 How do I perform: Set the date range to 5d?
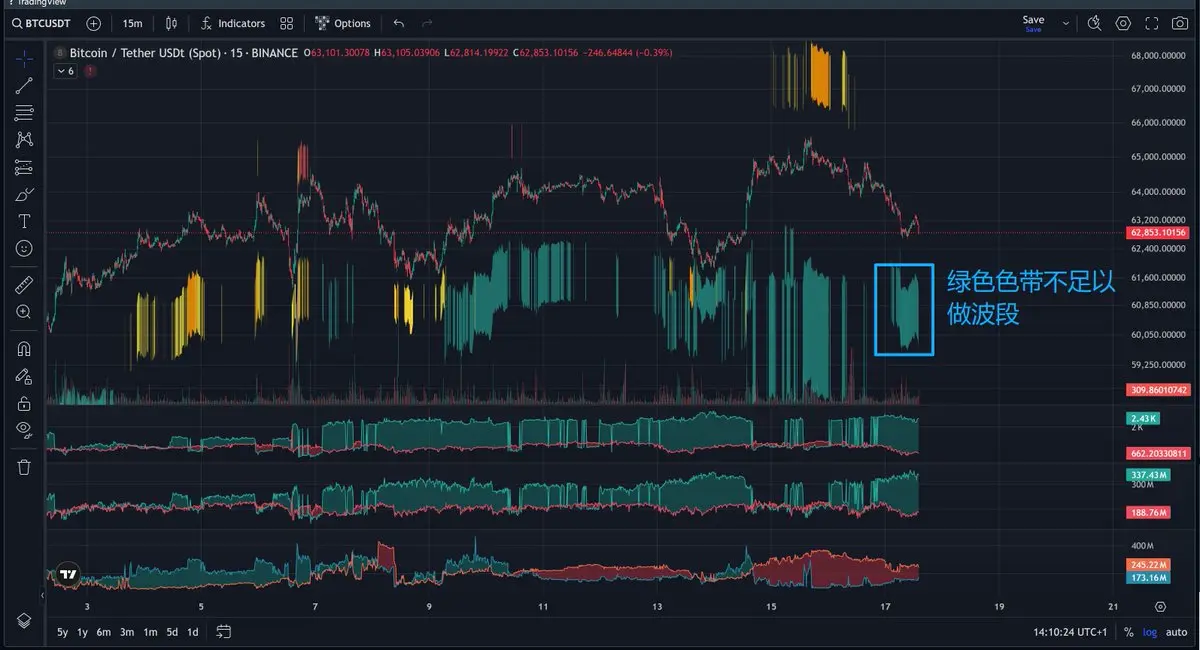coord(172,632)
